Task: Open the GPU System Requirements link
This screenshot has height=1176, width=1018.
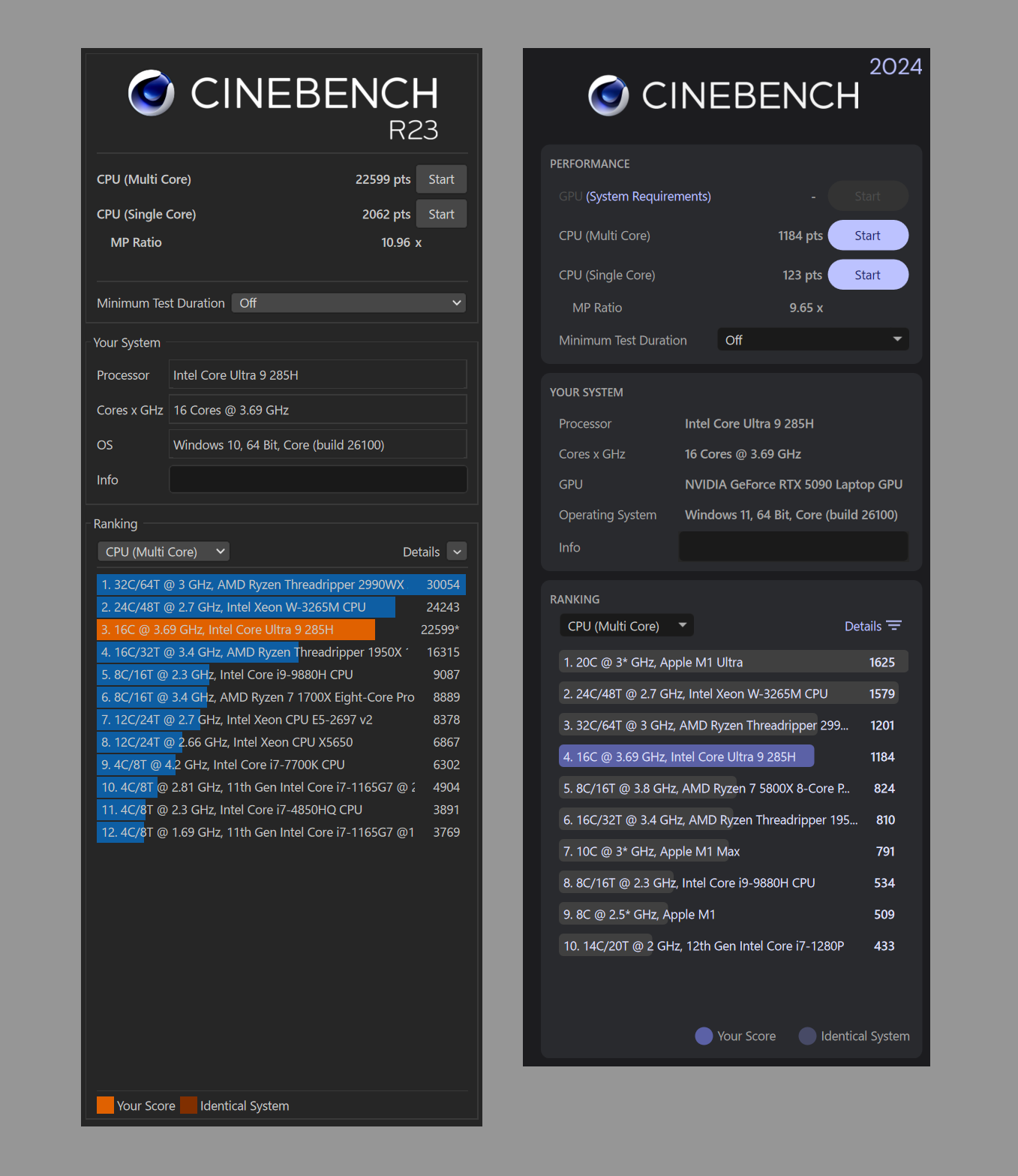Action: (x=648, y=197)
